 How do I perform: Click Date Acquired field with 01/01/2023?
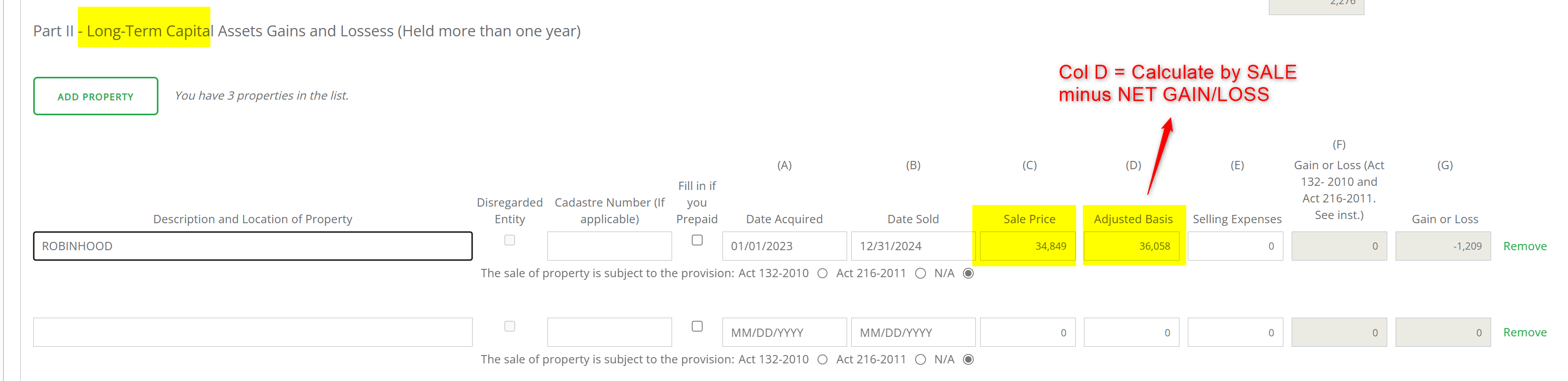(x=784, y=246)
